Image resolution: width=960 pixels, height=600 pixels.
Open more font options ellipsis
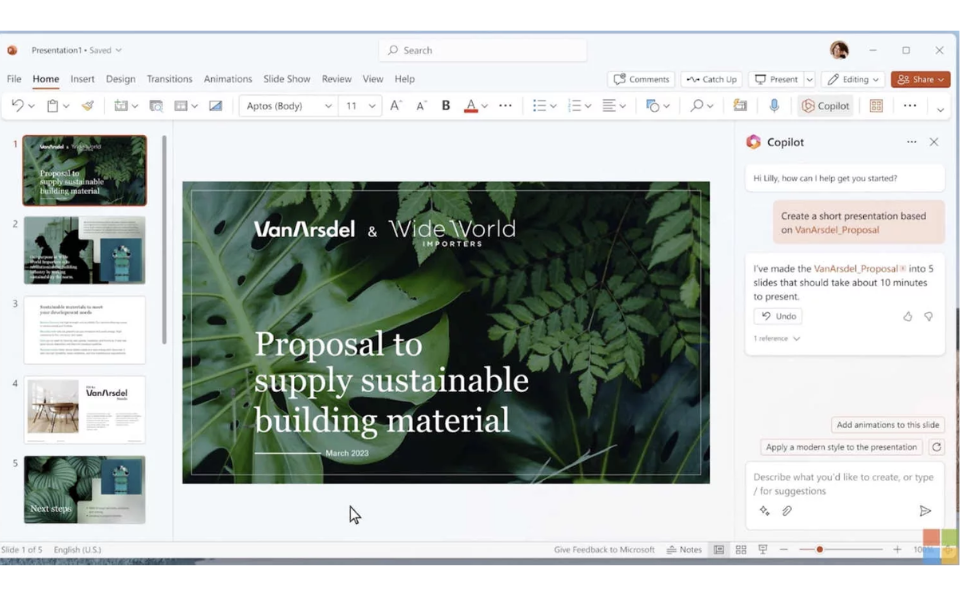(505, 106)
